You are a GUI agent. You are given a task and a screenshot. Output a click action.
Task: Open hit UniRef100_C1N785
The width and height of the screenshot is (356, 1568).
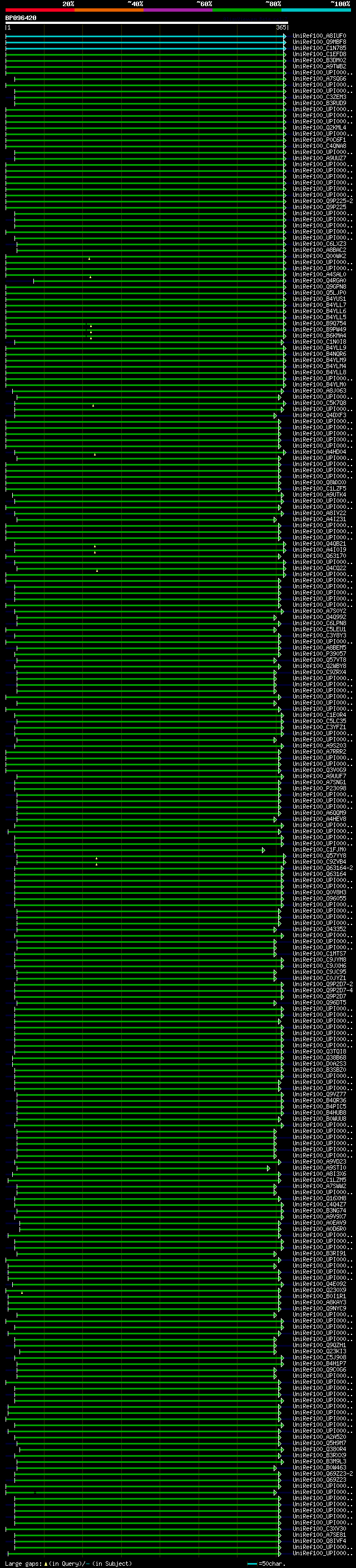point(319,48)
